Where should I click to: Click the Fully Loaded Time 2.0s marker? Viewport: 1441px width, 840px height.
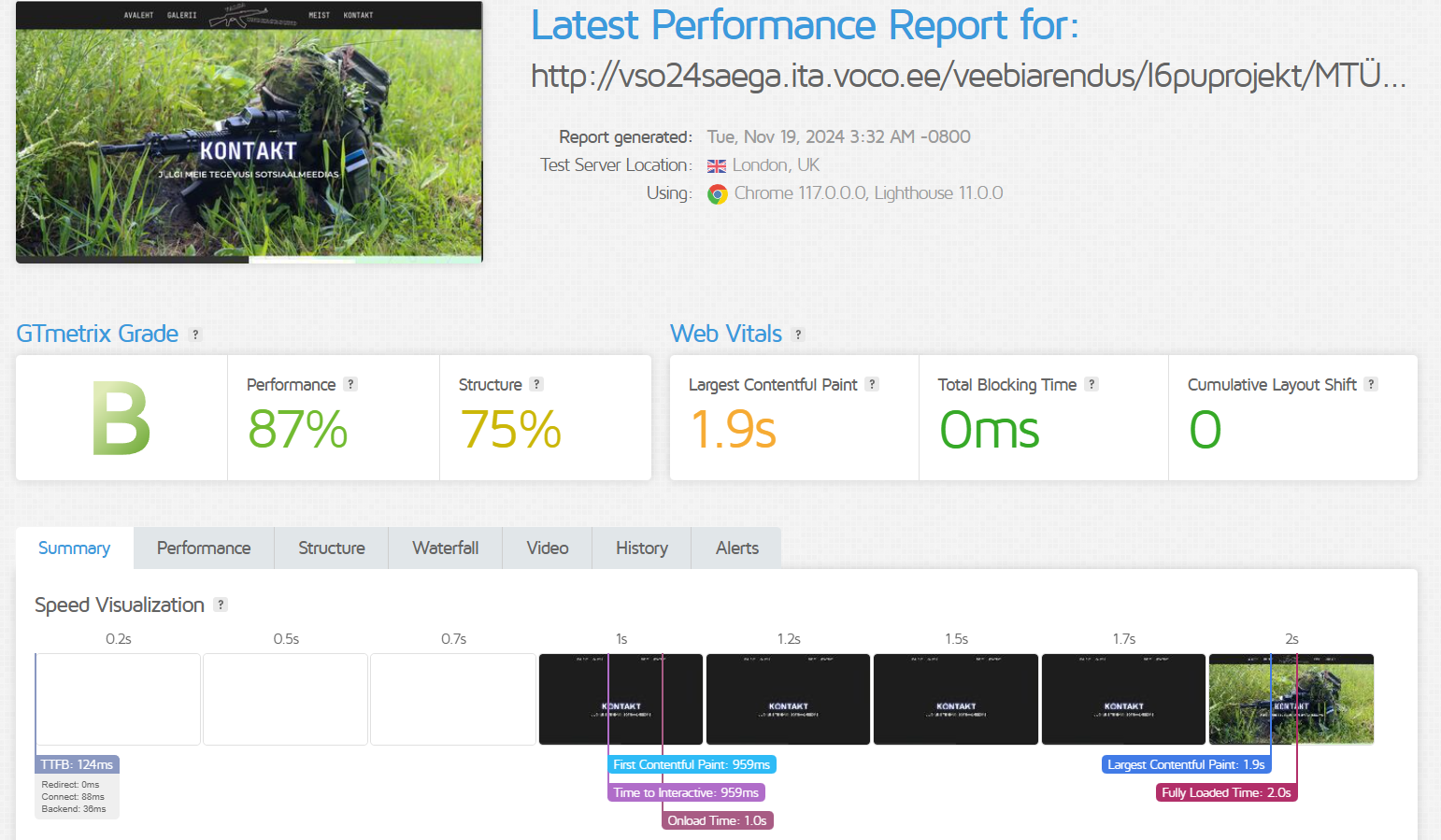1226,792
